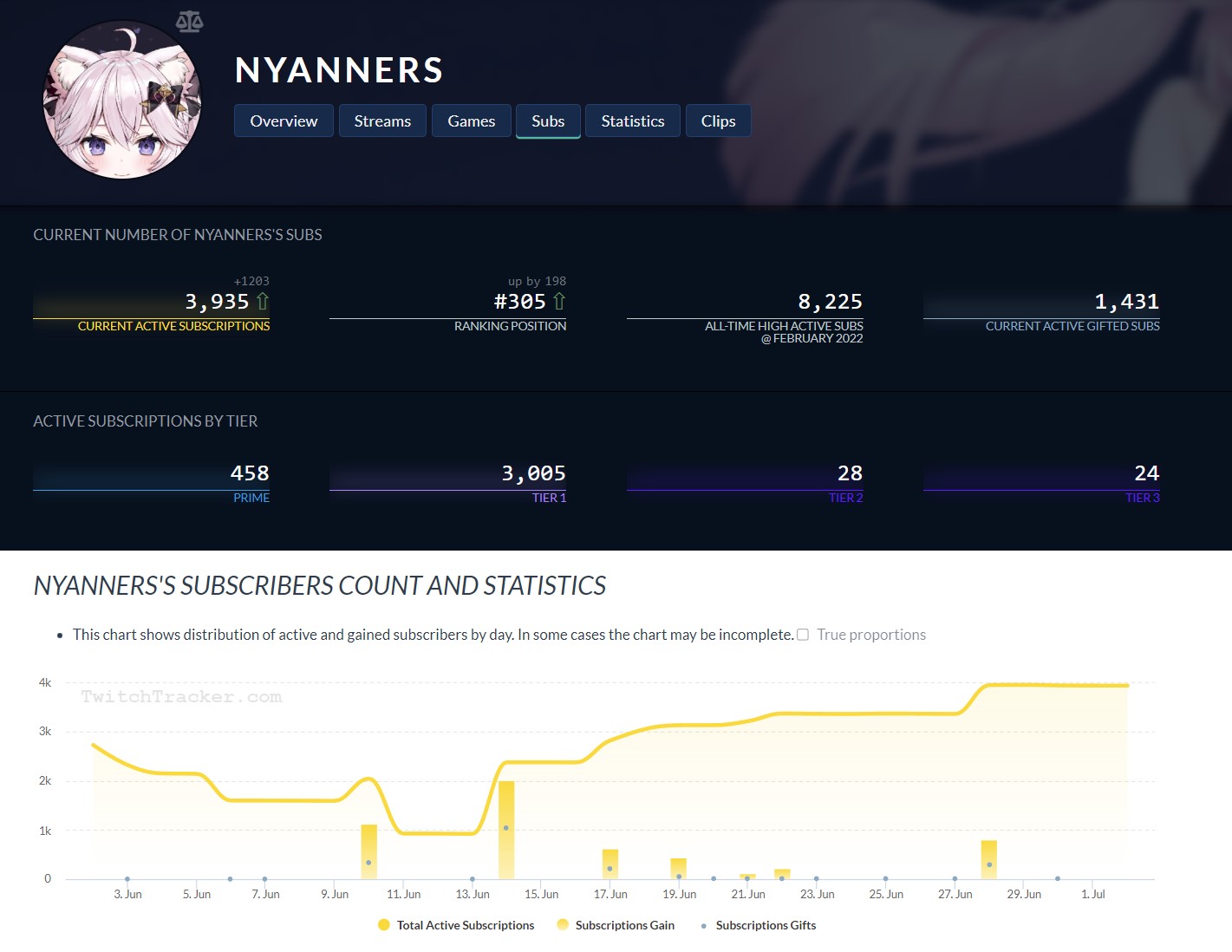Click the +1203 change indicator text
The image size is (1232, 952).
point(251,281)
